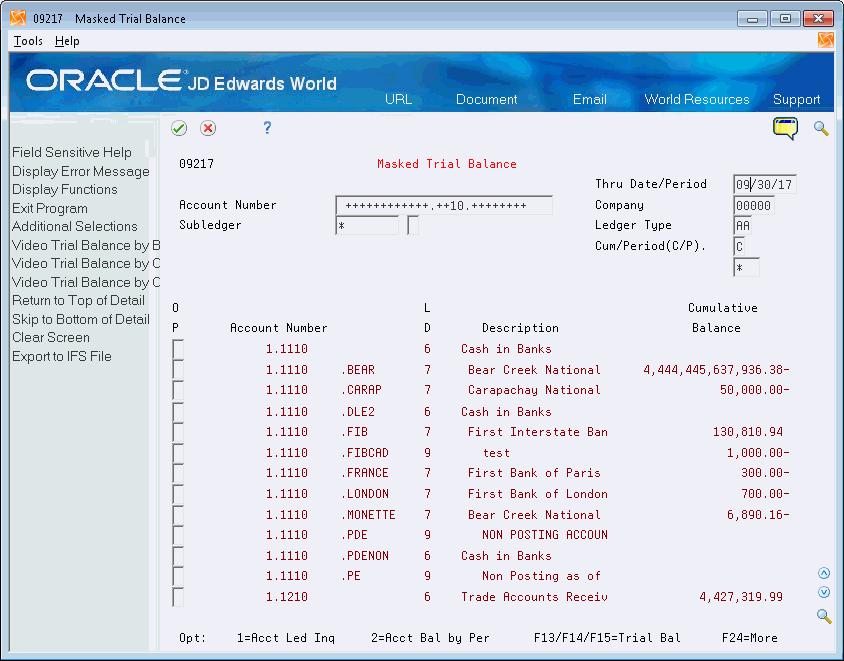The width and height of the screenshot is (844, 661).
Task: Click the Subledger input field
Action: 367,226
